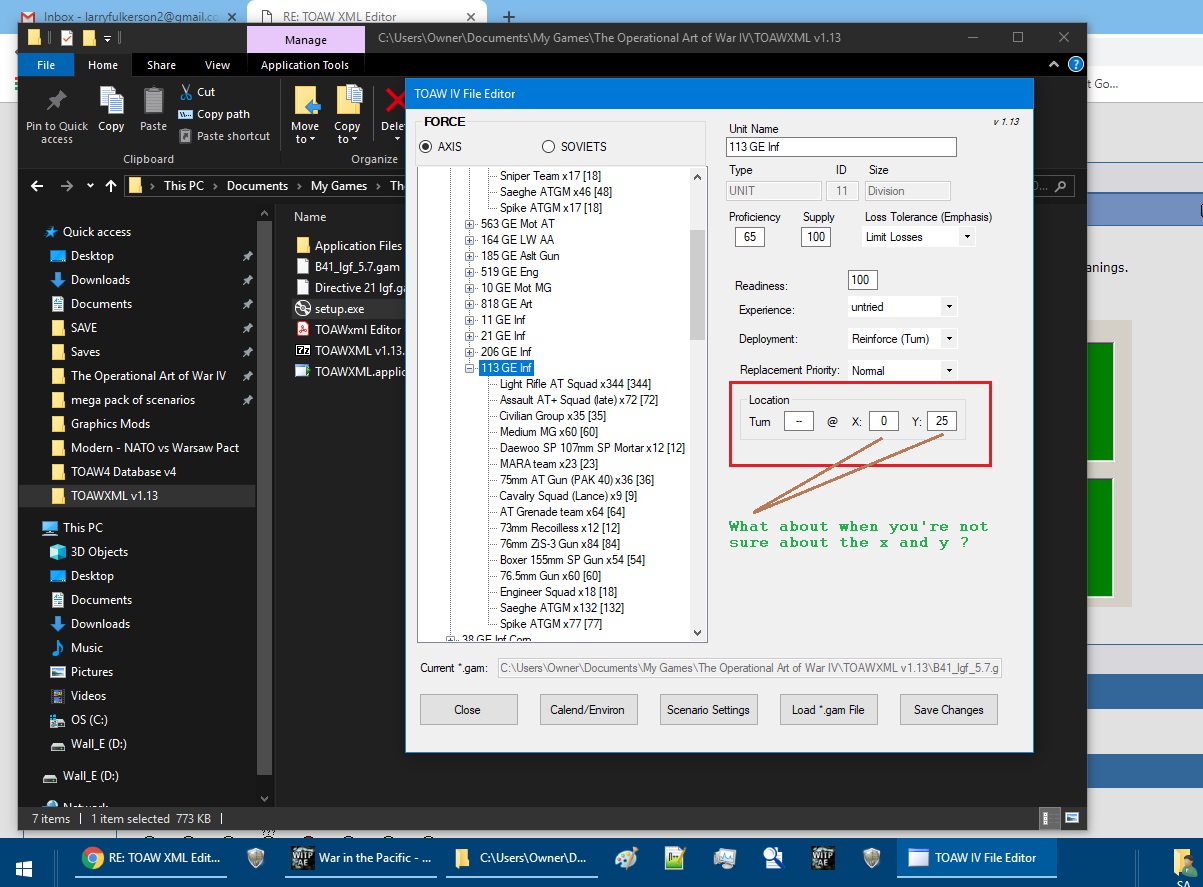Screen dimensions: 1203x887
Task: Expand the 185 GE Aslt Gun unit
Action: point(470,256)
